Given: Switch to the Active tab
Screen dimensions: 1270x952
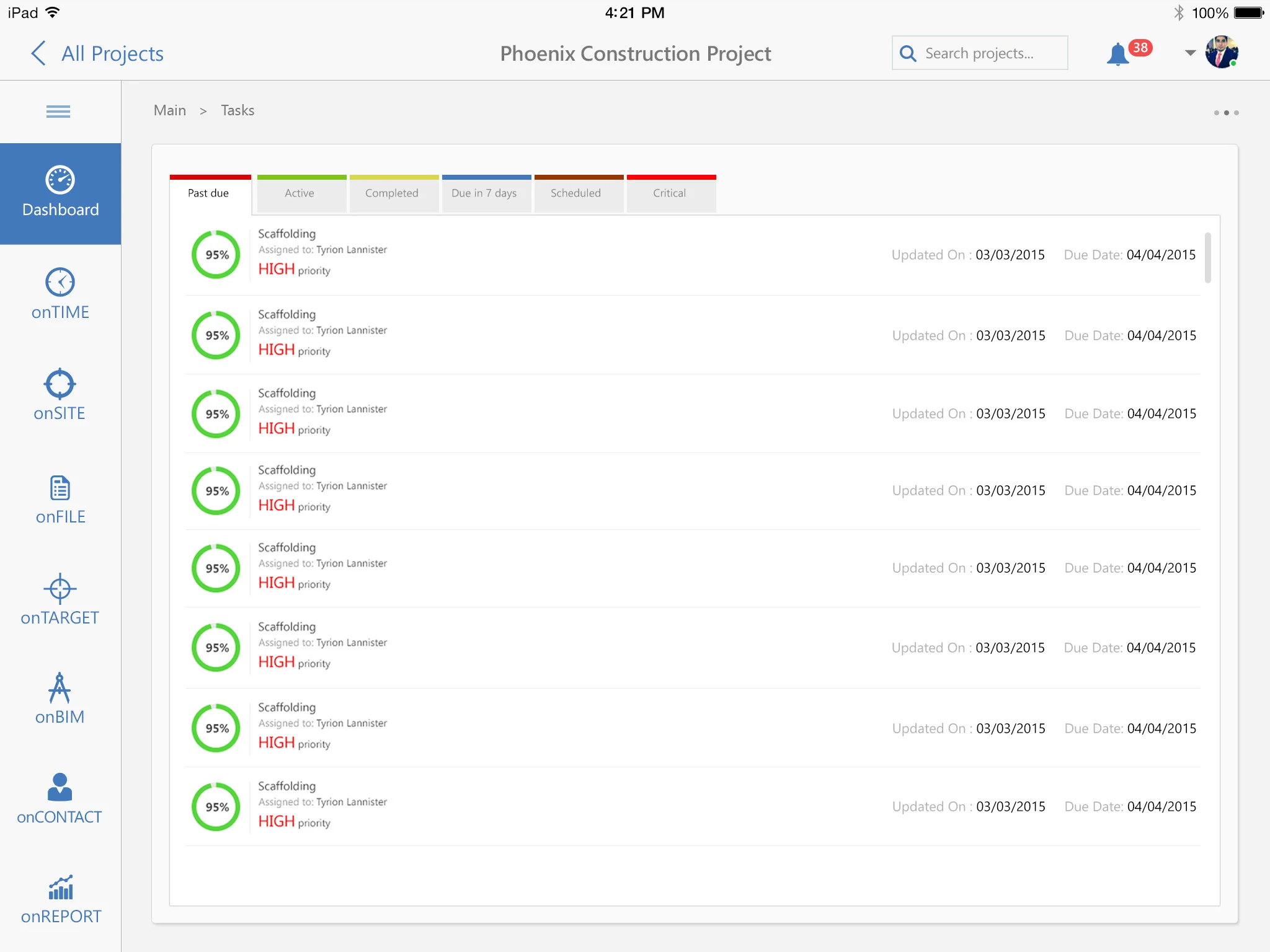Looking at the screenshot, I should (301, 193).
